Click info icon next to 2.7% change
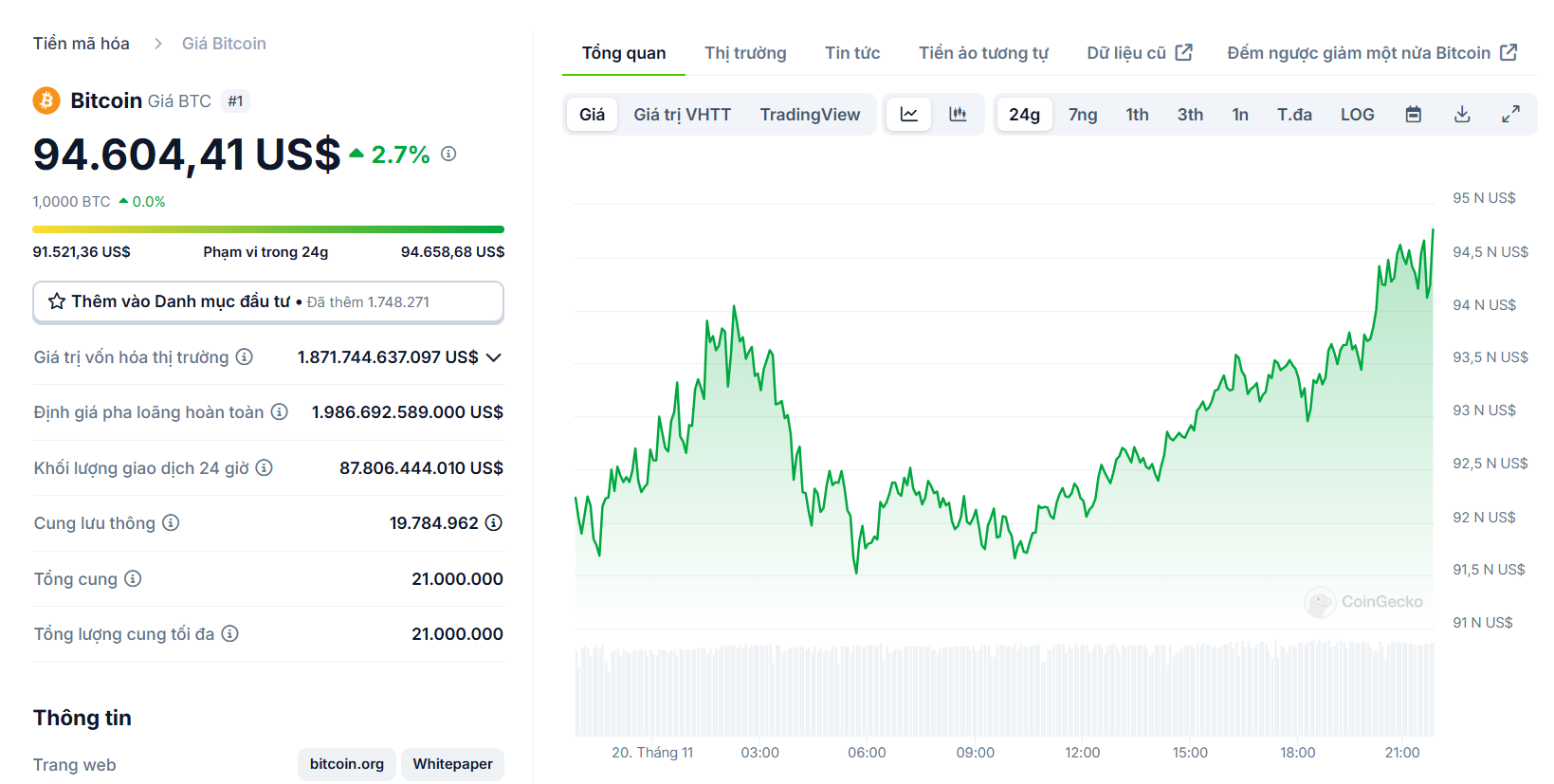Image resolution: width=1554 pixels, height=784 pixels. click(448, 154)
